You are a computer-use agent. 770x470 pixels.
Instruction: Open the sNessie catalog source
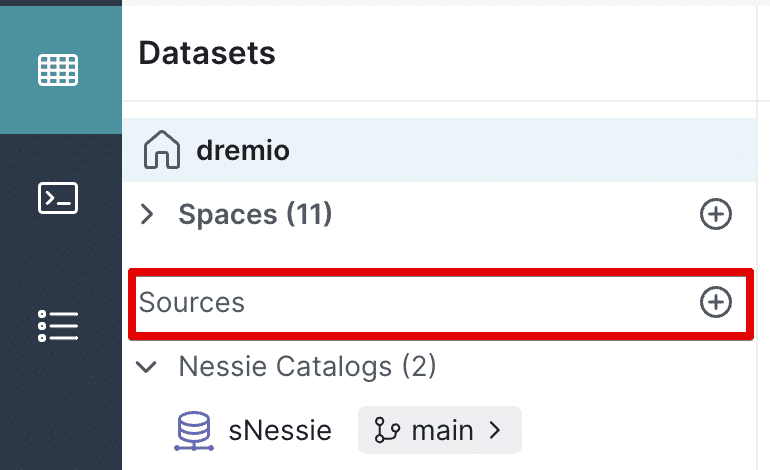point(280,431)
